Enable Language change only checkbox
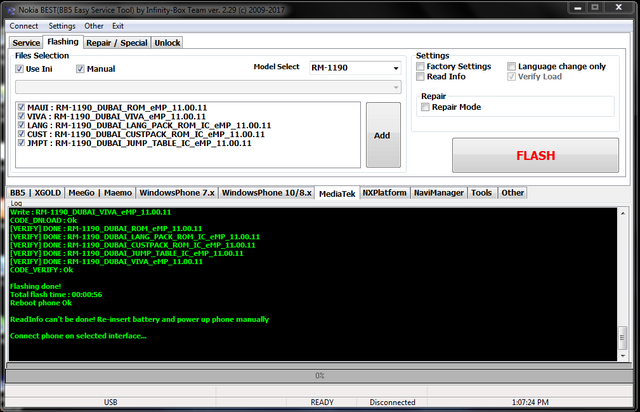Screen dimensions: 640x412 tap(511, 66)
